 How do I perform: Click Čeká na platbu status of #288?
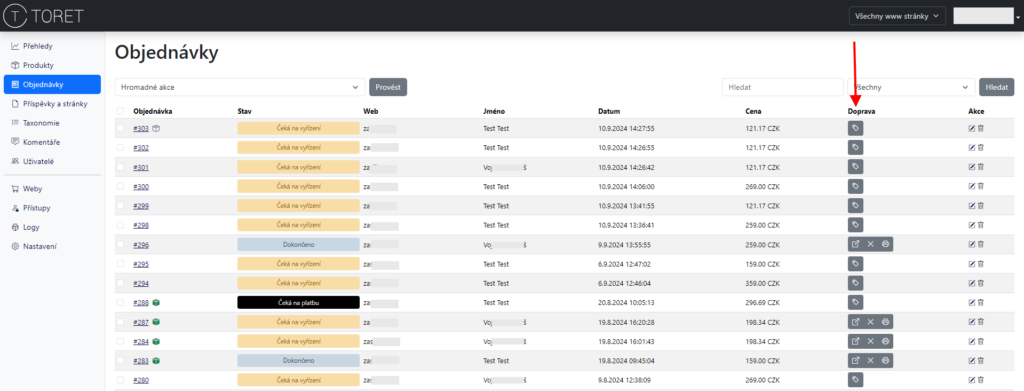298,303
